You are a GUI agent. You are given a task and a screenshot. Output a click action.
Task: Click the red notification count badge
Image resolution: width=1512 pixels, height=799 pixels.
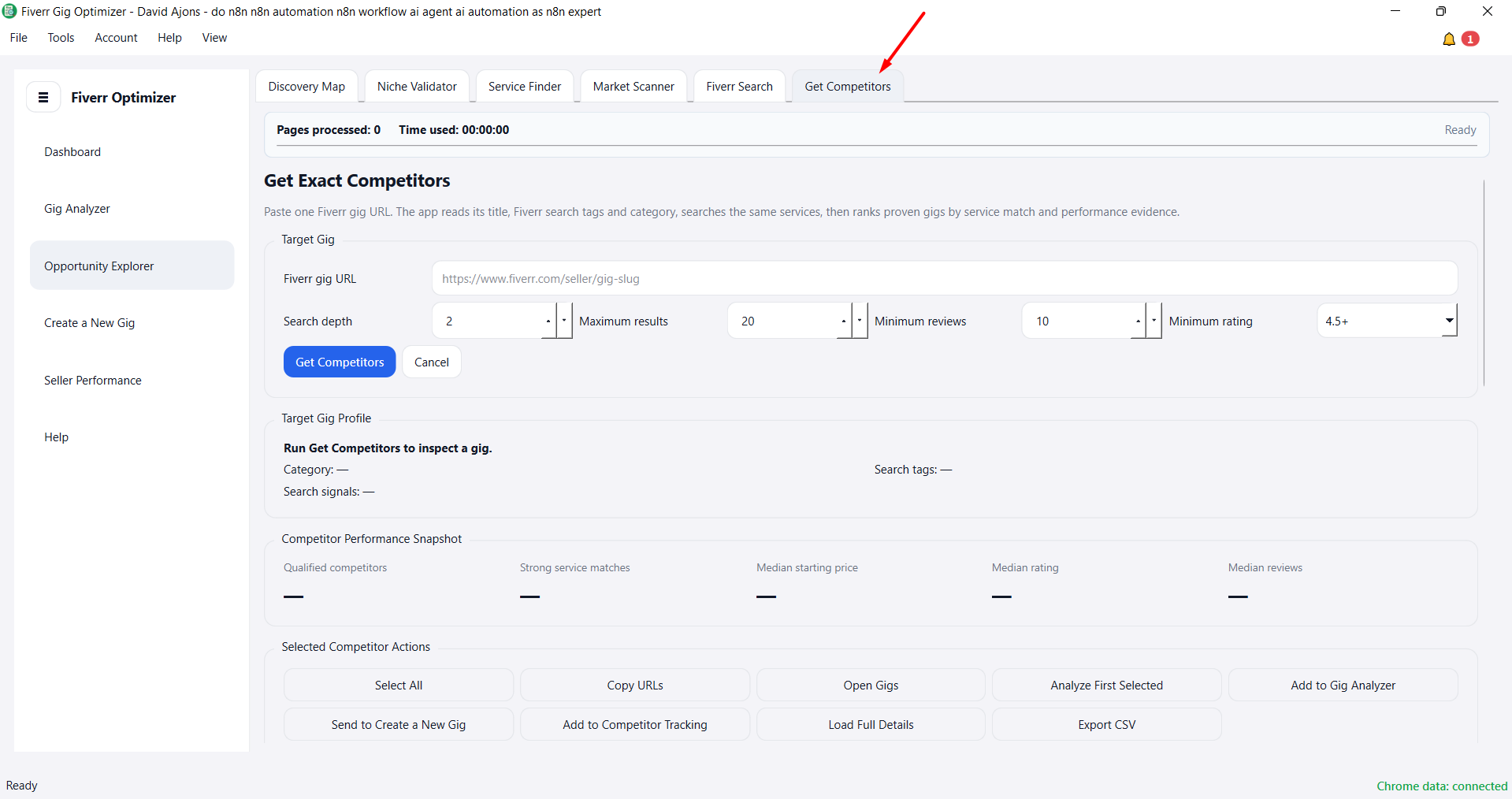pyautogui.click(x=1470, y=39)
